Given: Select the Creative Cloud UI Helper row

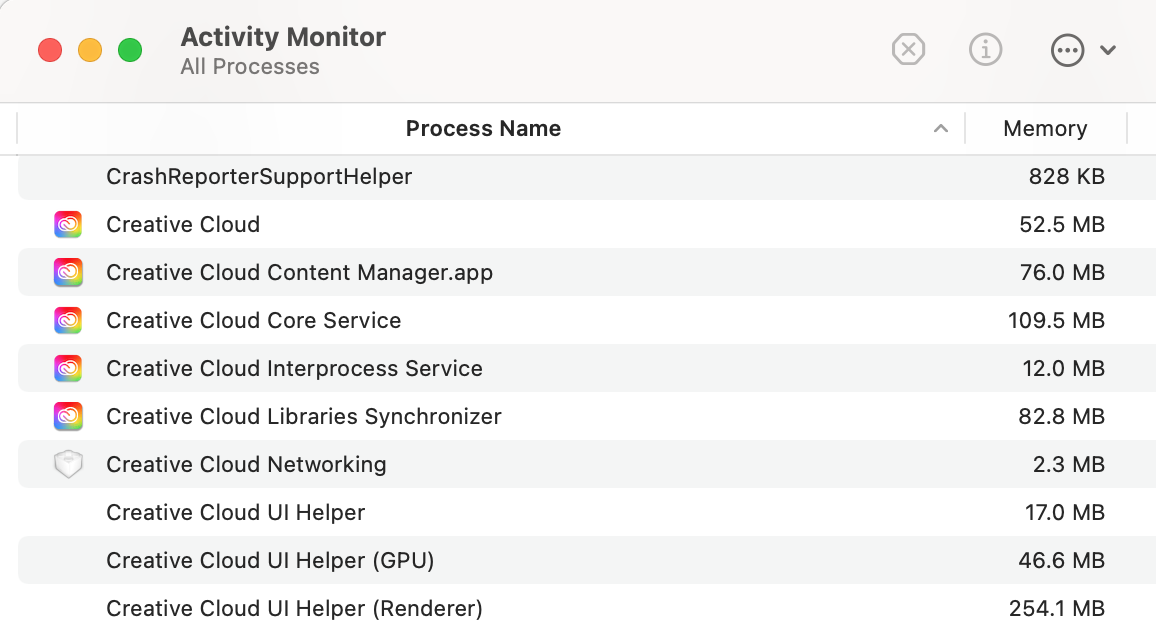Looking at the screenshot, I should click(x=236, y=513).
